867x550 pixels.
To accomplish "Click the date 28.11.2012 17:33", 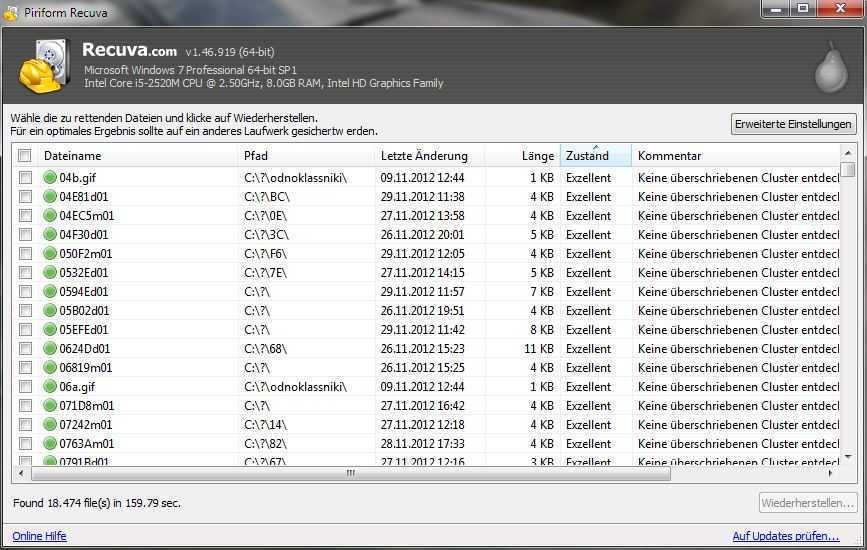I will click(x=422, y=443).
